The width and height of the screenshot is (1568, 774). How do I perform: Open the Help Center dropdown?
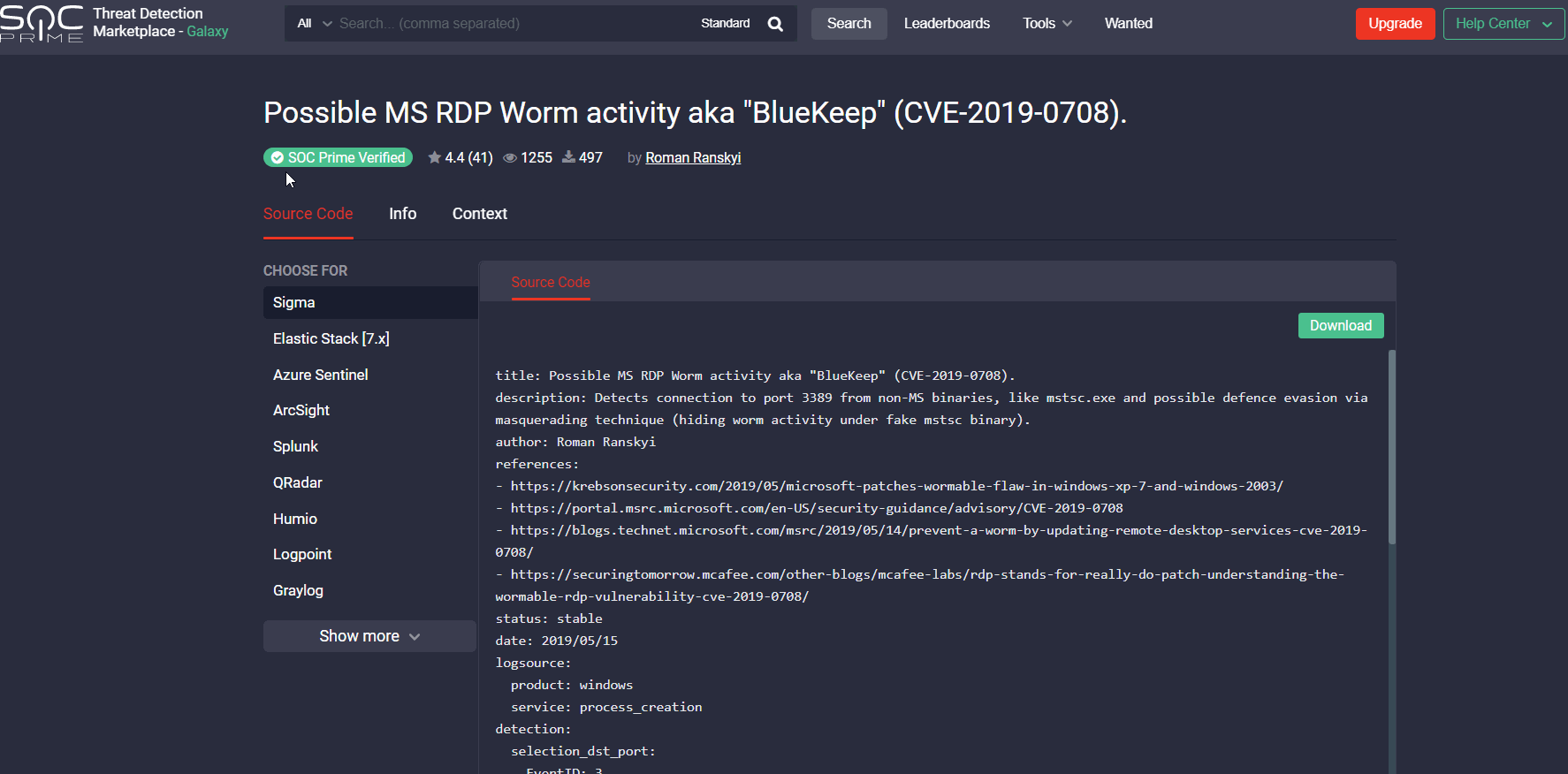[x=1503, y=24]
